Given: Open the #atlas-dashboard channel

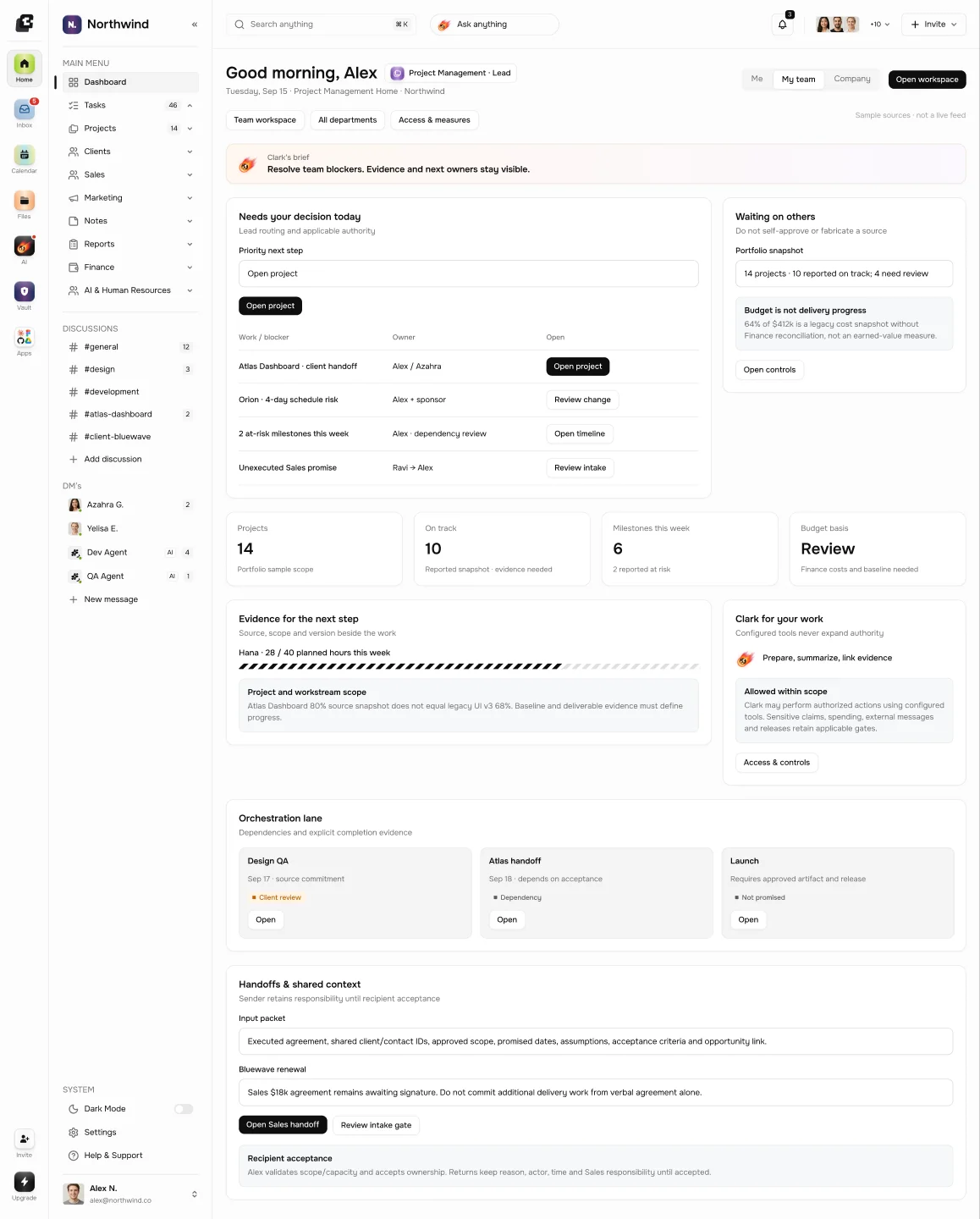Looking at the screenshot, I should [x=130, y=414].
